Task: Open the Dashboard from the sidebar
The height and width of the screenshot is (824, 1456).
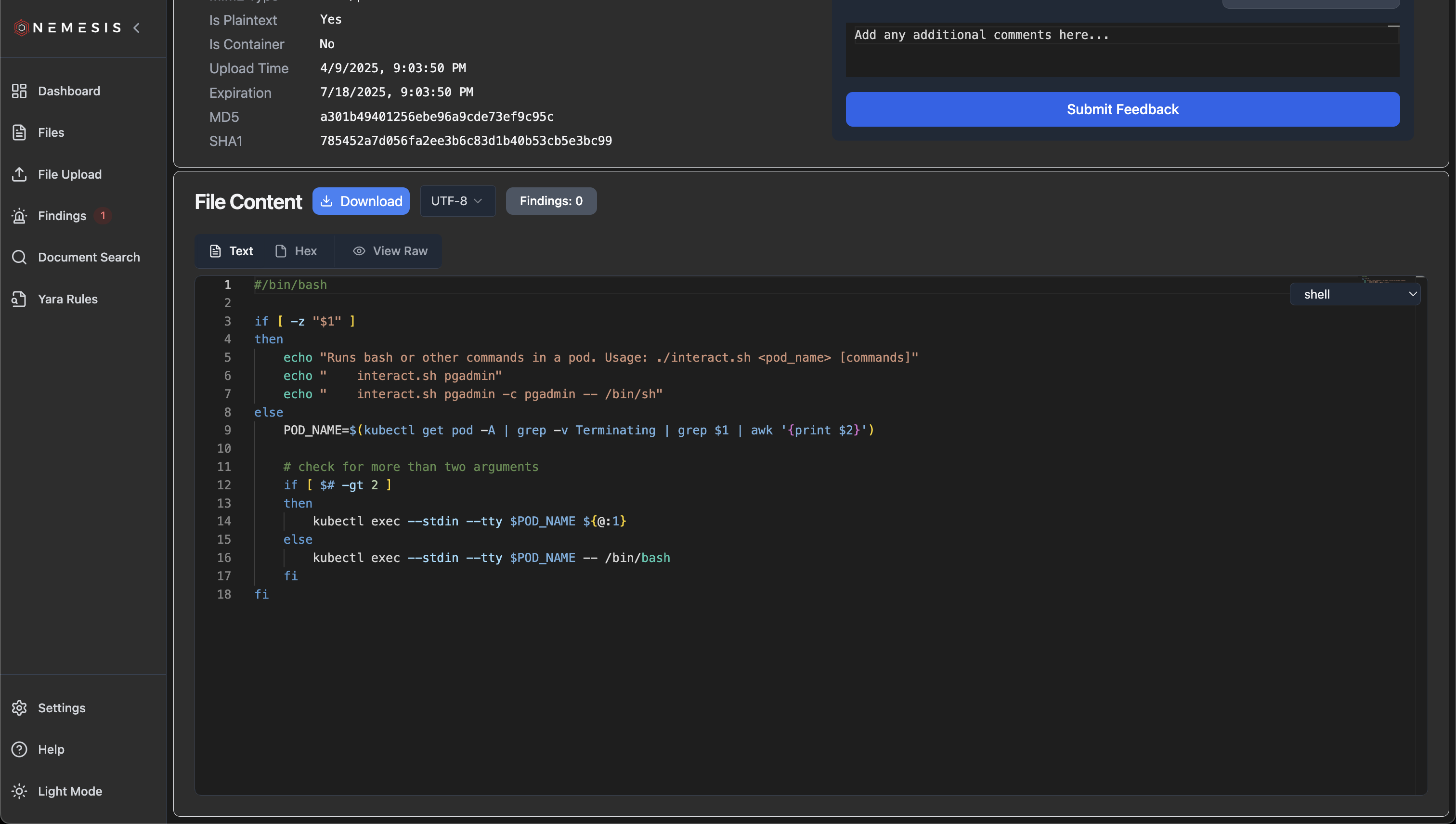Action: tap(68, 91)
